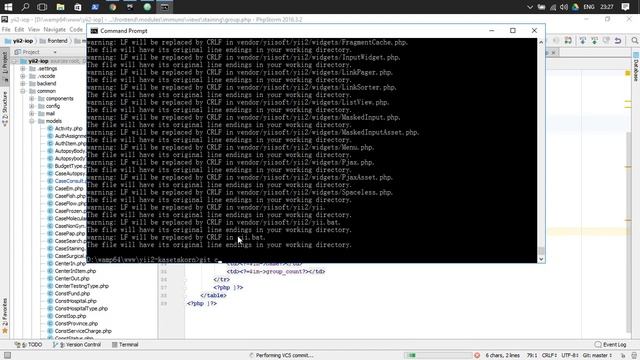This screenshot has width=640, height=360.
Task: Switch to Chrome in the taskbar
Action: pos(113,7)
